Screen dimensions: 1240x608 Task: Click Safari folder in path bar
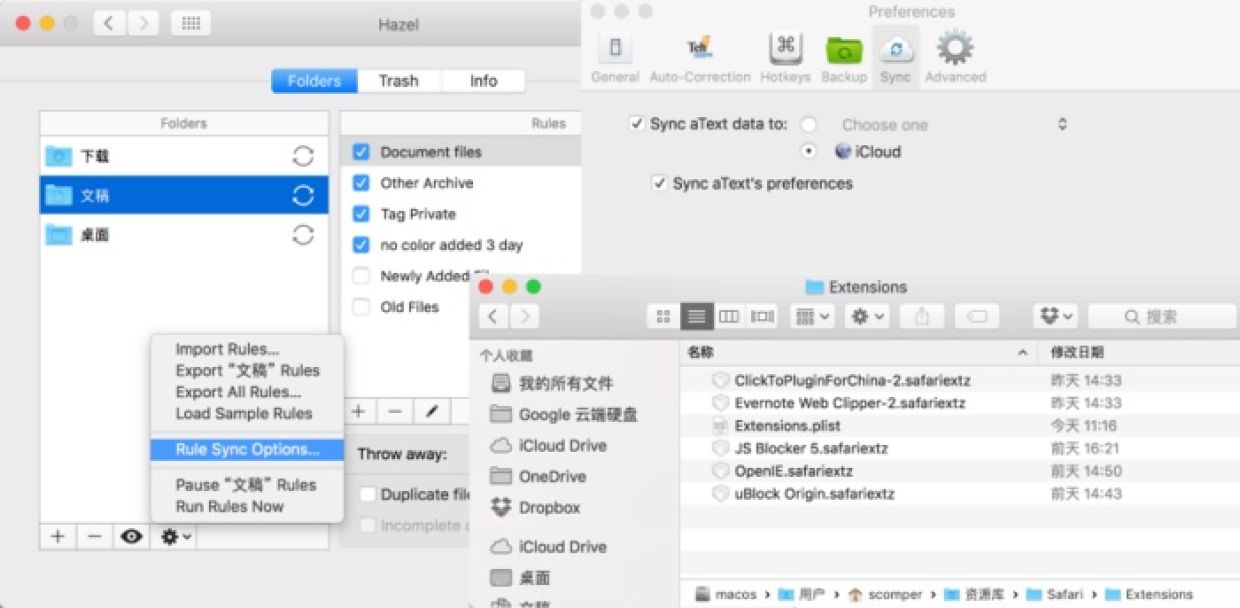pos(1055,594)
